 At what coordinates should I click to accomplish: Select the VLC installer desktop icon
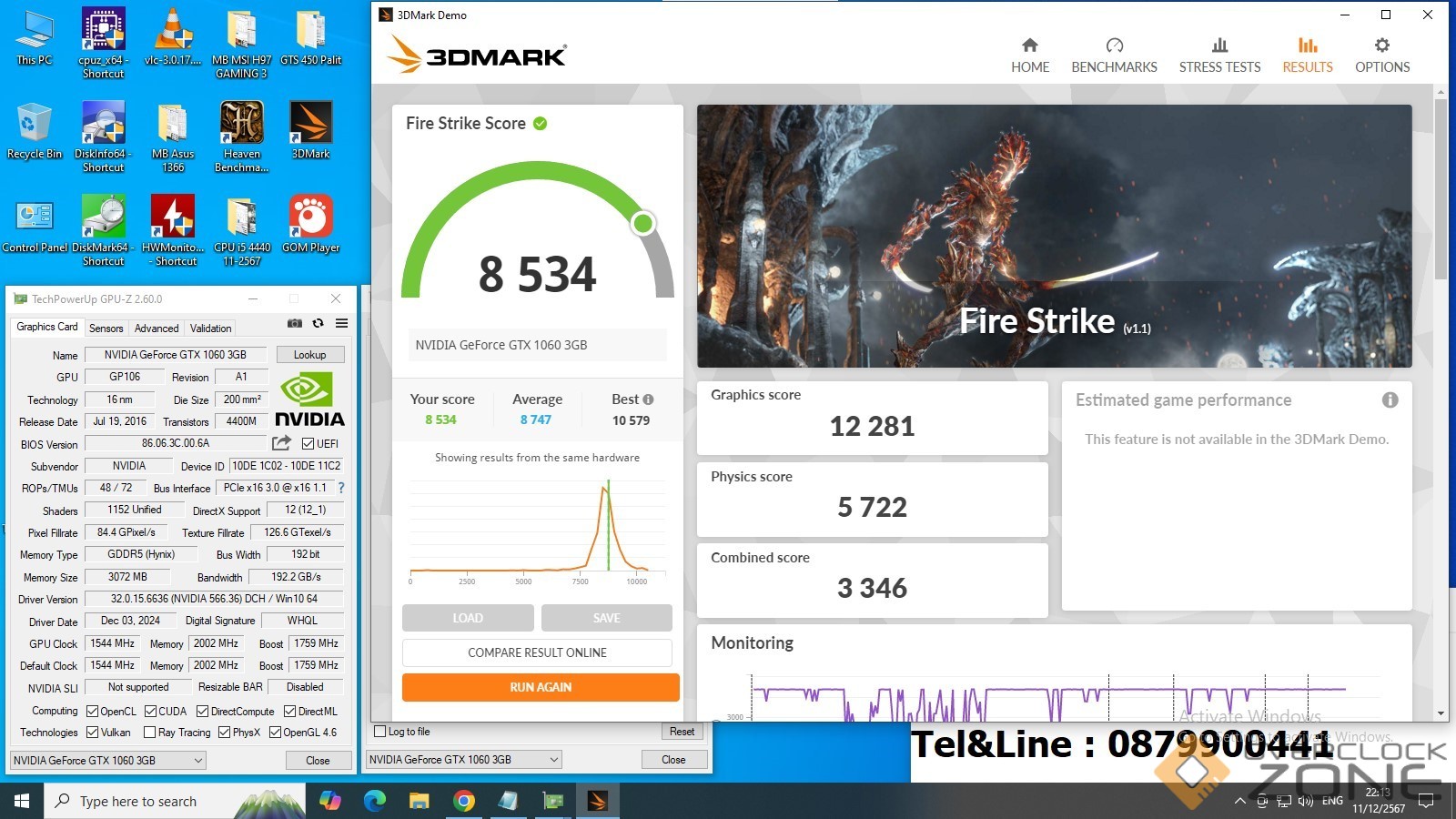click(172, 38)
